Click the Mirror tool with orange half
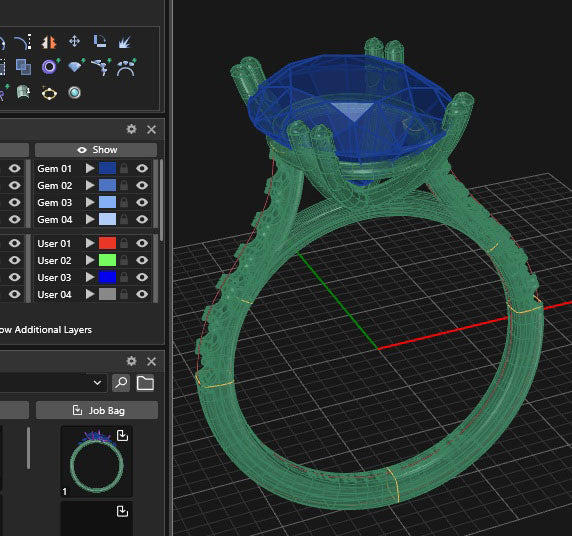The image size is (572, 536). [49, 42]
